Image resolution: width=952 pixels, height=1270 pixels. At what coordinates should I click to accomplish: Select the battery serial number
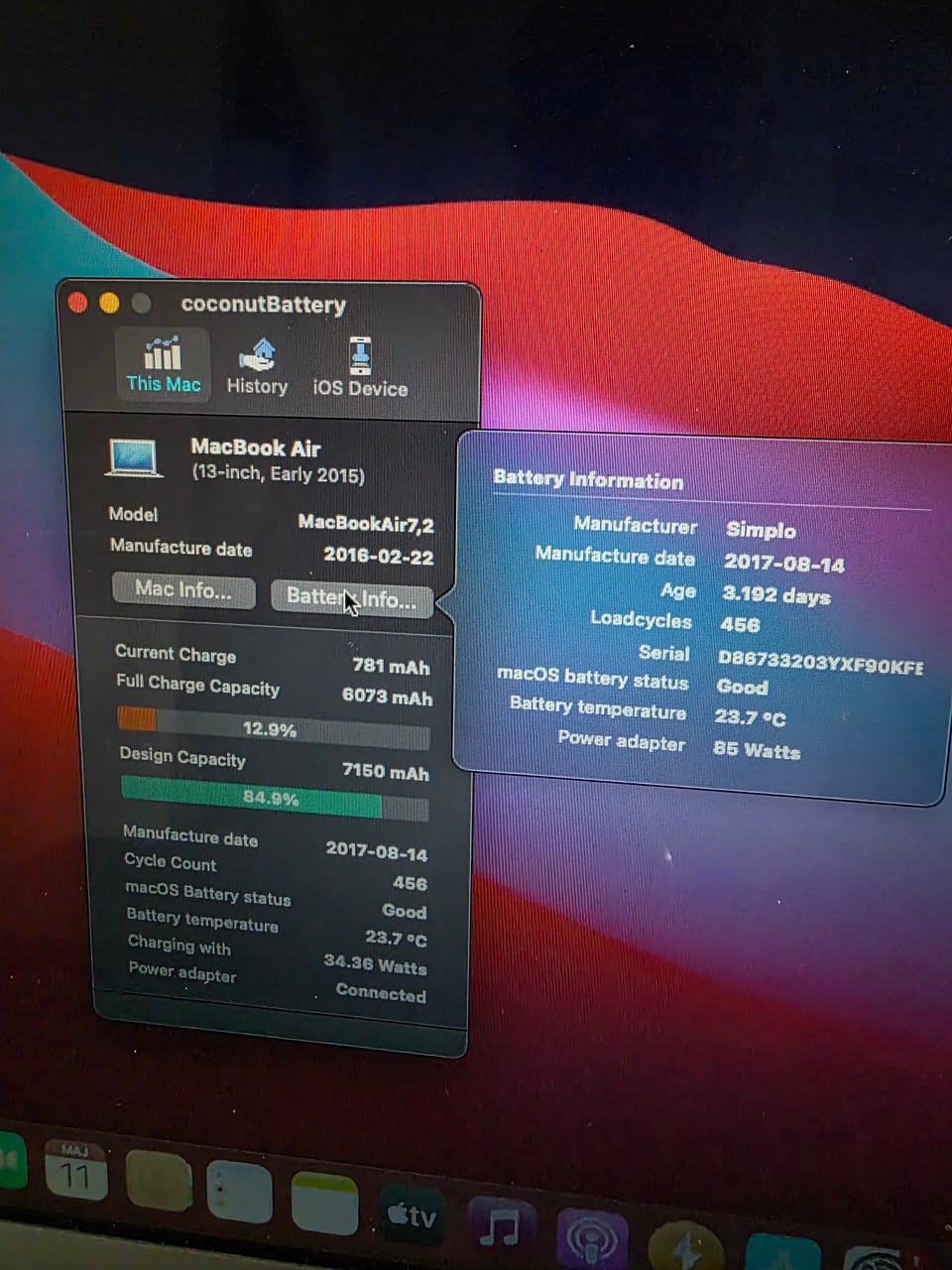(821, 661)
